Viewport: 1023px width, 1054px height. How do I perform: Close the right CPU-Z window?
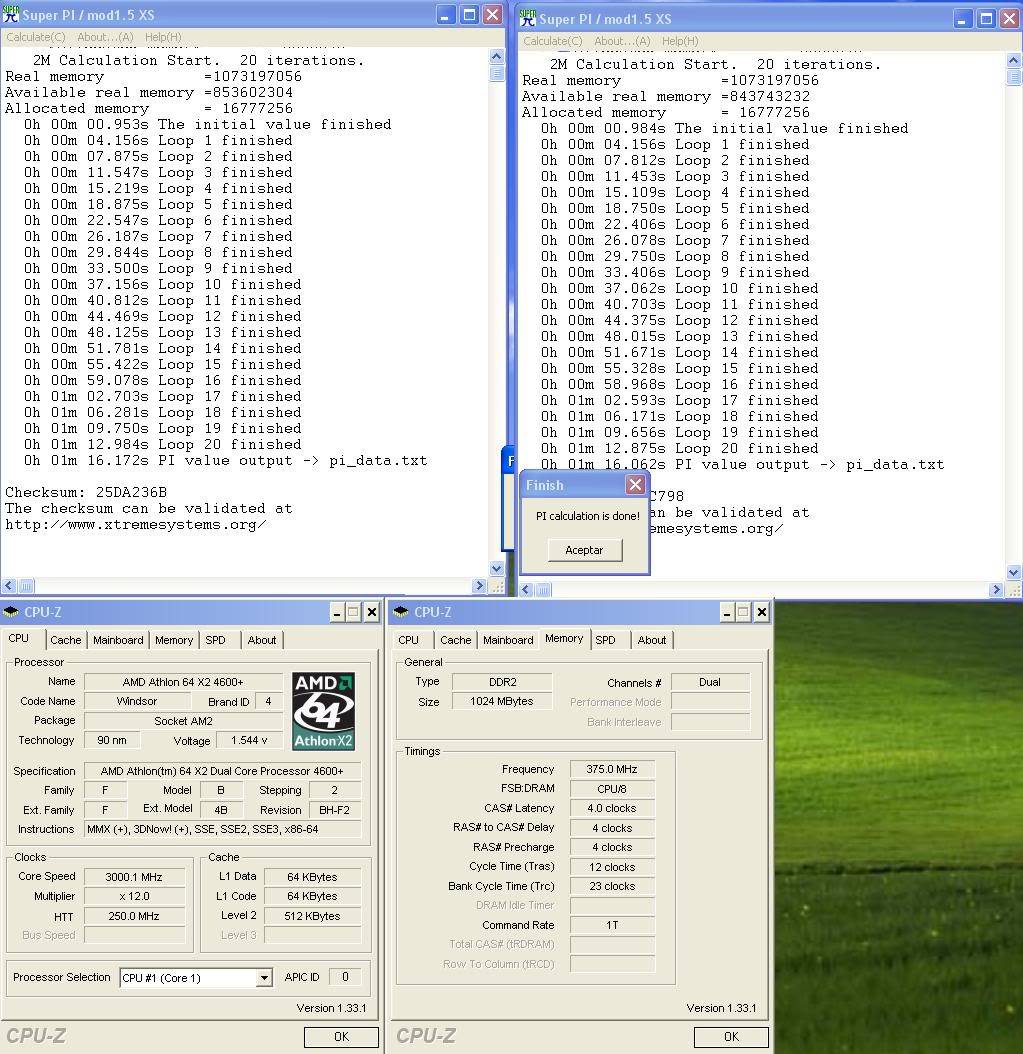pos(761,612)
